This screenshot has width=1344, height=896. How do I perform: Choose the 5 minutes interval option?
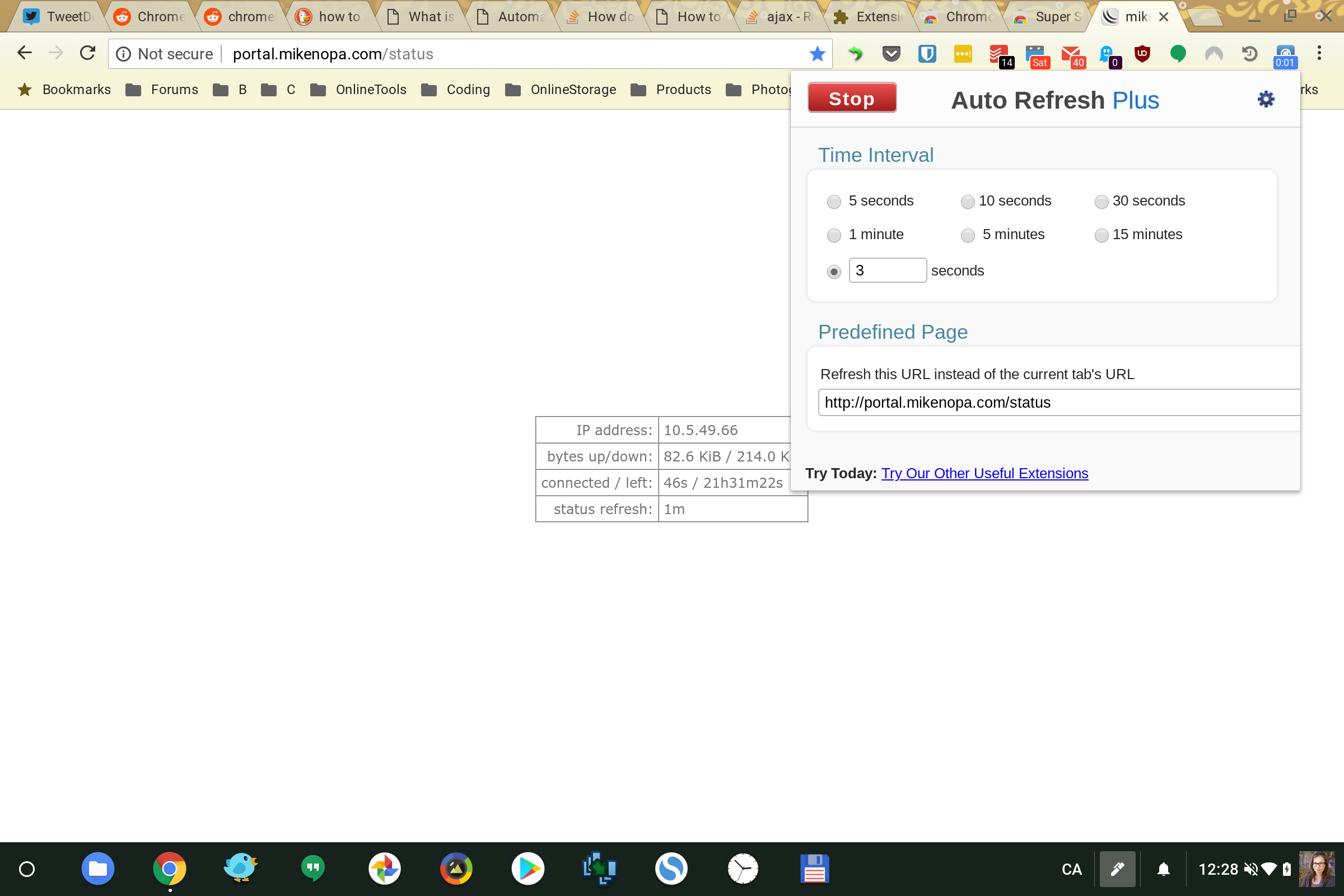[968, 235]
